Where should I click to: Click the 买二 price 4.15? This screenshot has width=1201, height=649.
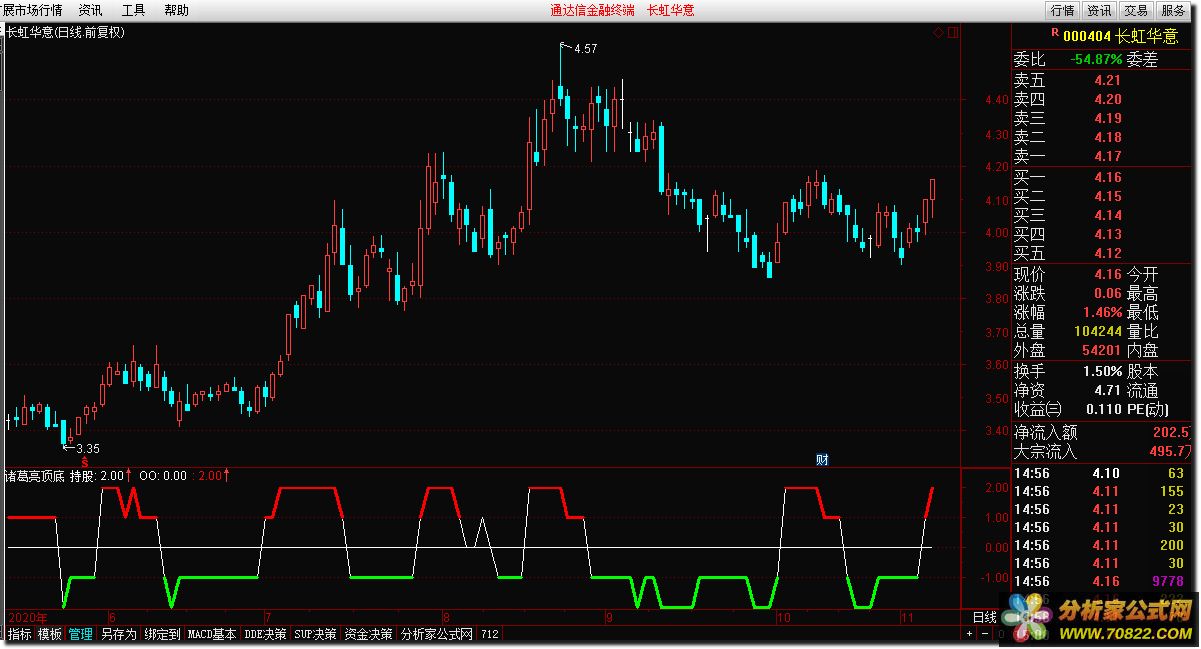[1107, 196]
